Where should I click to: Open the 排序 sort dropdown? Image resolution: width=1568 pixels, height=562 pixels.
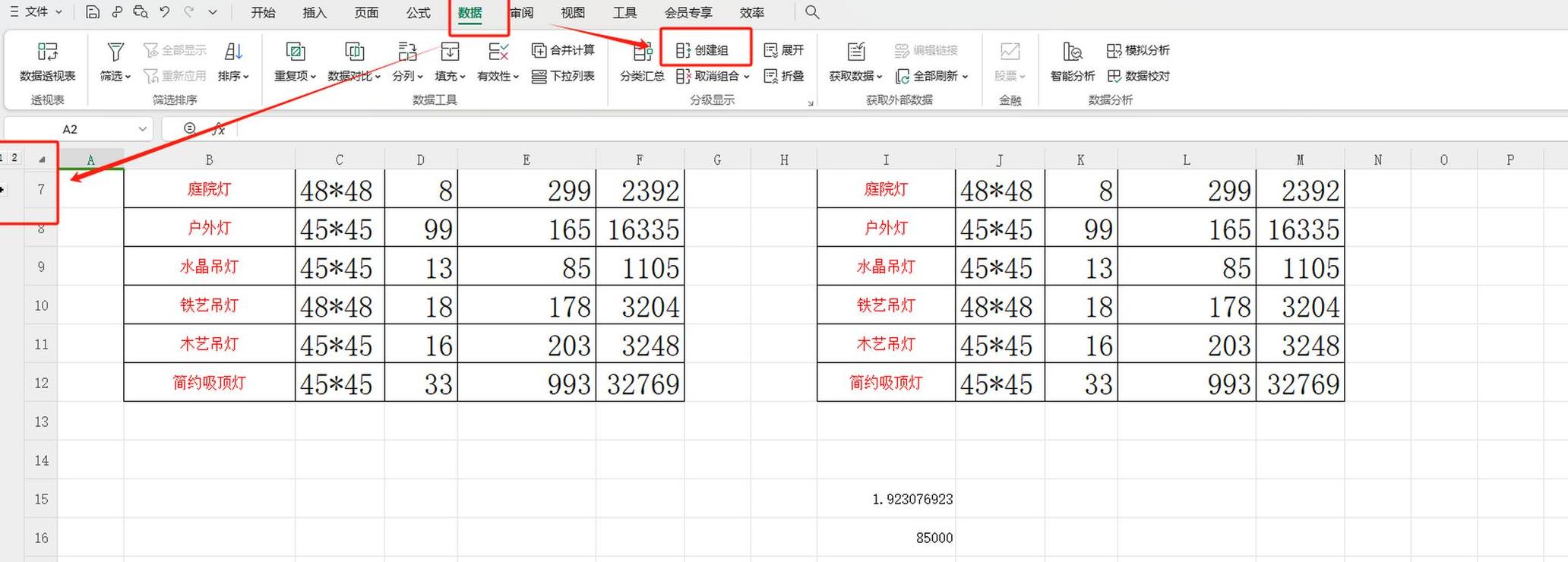pos(233,76)
